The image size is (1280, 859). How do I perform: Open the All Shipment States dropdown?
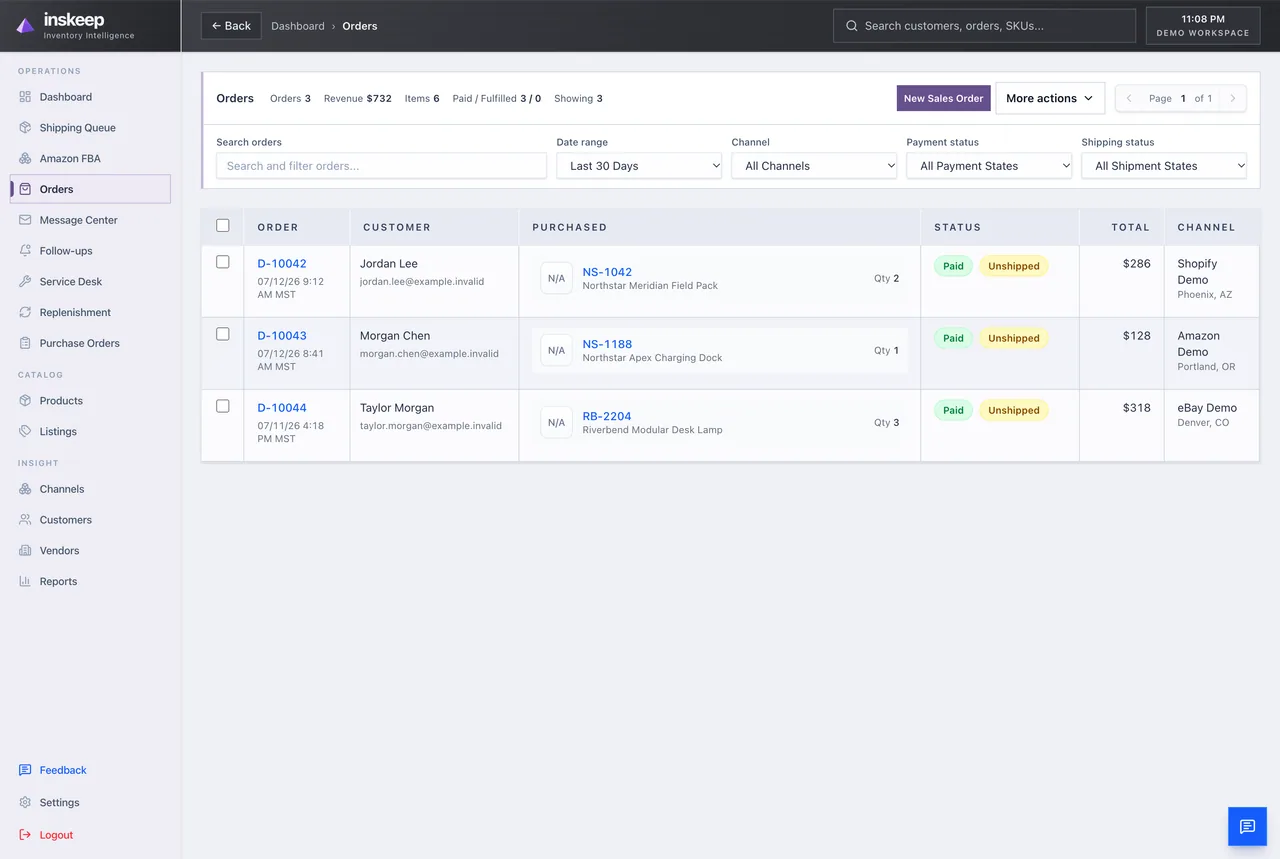(1164, 166)
